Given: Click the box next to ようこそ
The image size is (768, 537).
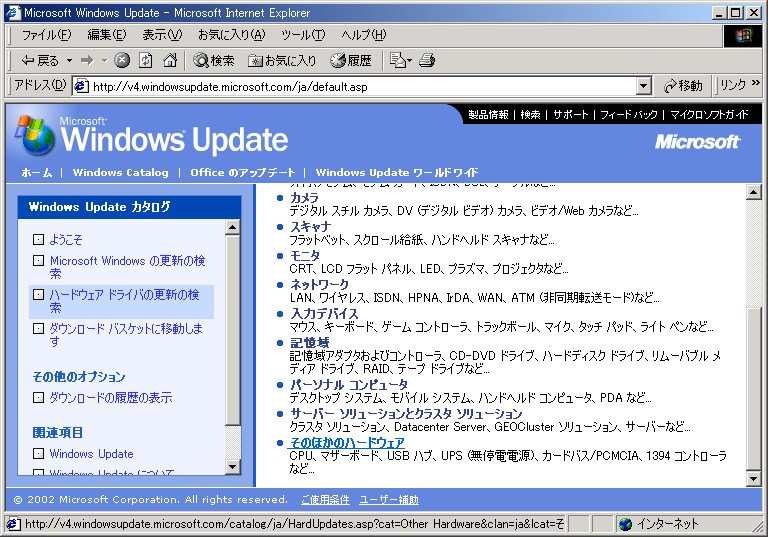Looking at the screenshot, I should click(38, 240).
